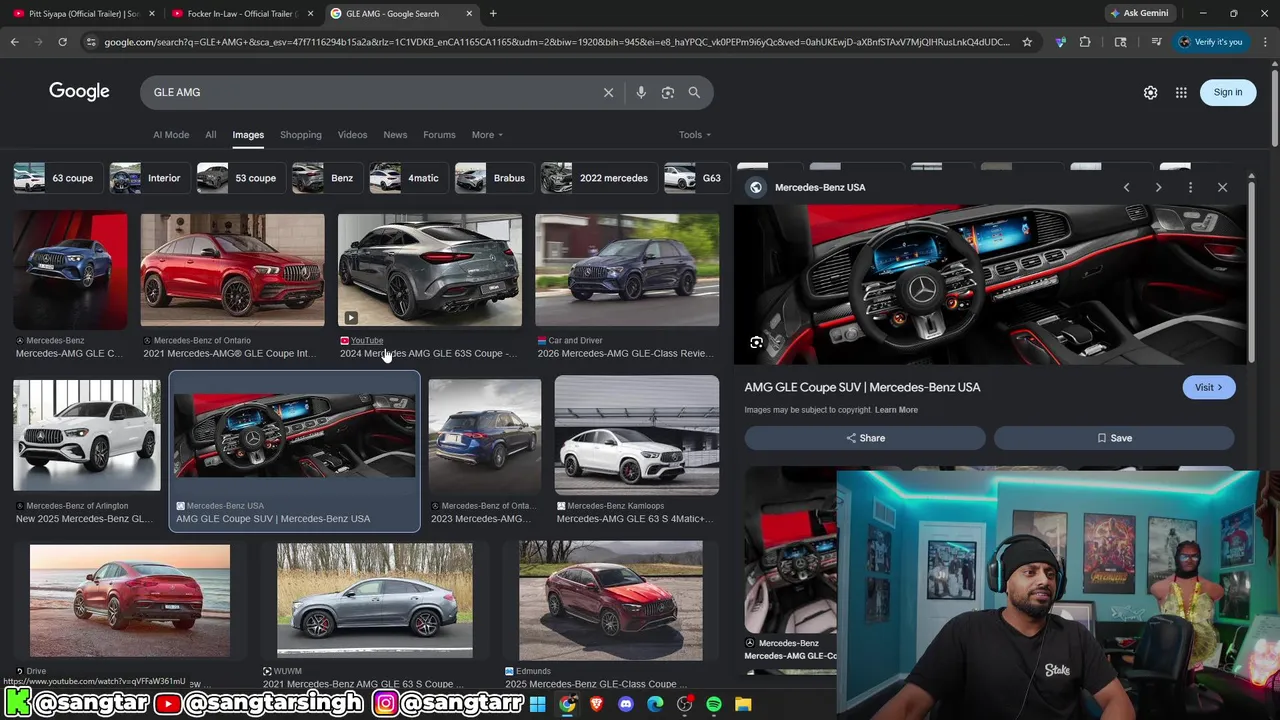Switch to the All results tab
Image resolution: width=1280 pixels, height=720 pixels.
pos(211,135)
